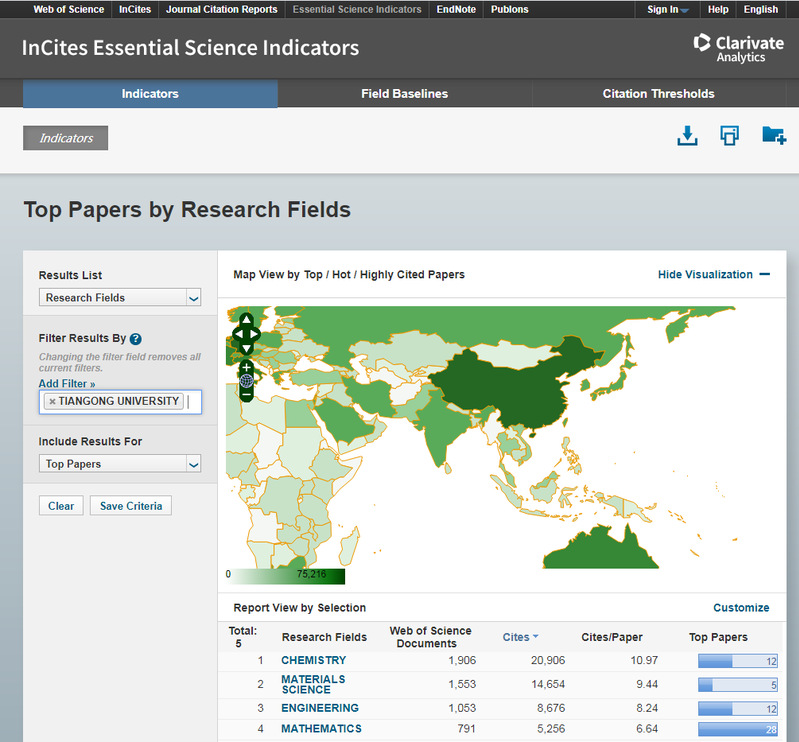Switch to the Citation Thresholds tab
Viewport: 799px width, 742px height.
click(x=658, y=94)
